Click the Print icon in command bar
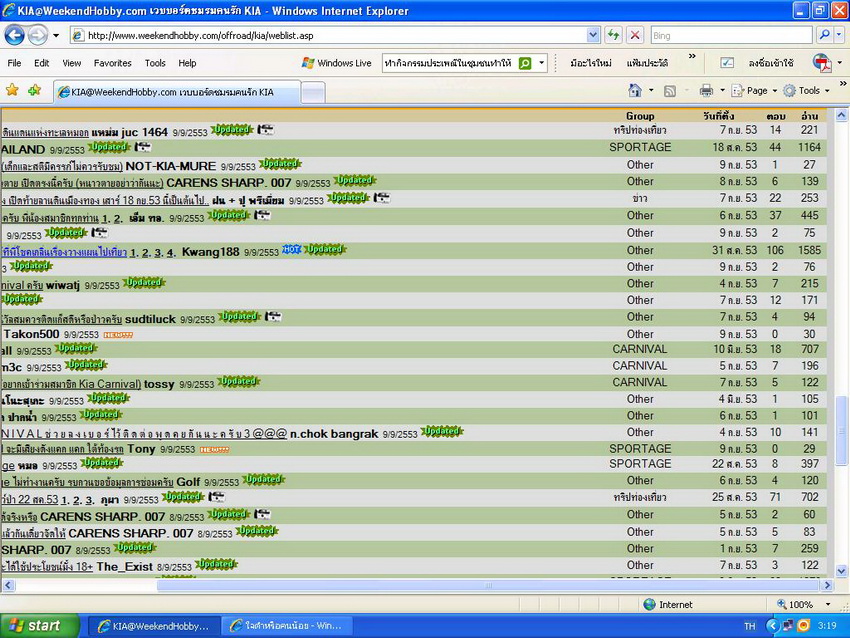Image resolution: width=850 pixels, height=638 pixels. click(x=706, y=90)
